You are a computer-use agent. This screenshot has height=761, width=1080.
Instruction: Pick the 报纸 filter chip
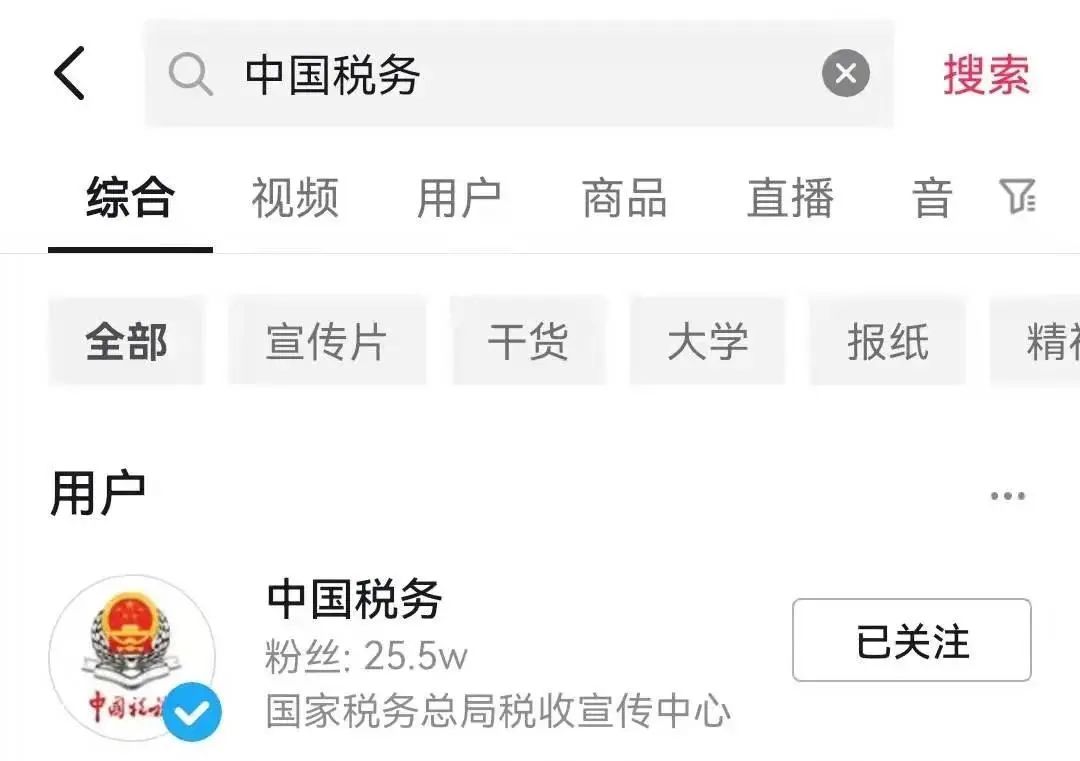point(888,341)
